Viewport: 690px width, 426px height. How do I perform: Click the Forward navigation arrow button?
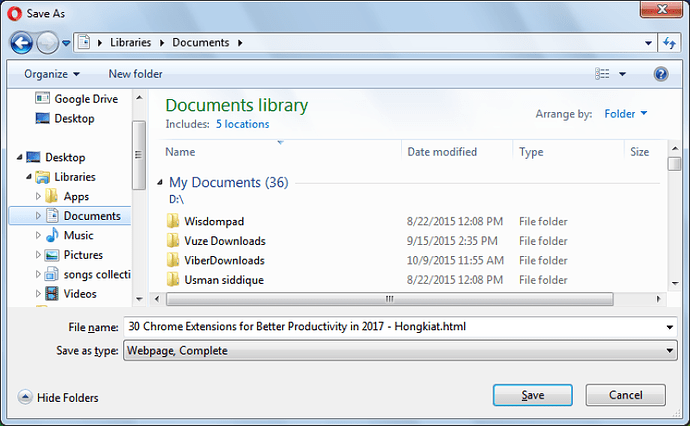pyautogui.click(x=47, y=43)
